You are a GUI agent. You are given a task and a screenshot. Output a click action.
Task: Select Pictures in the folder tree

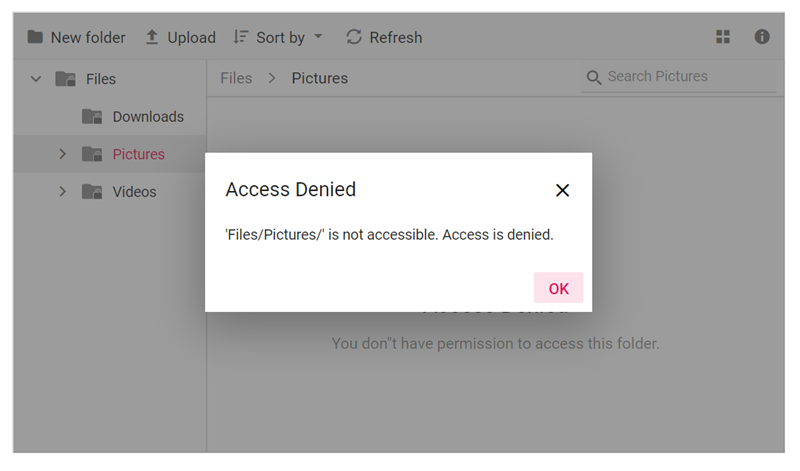click(x=138, y=154)
